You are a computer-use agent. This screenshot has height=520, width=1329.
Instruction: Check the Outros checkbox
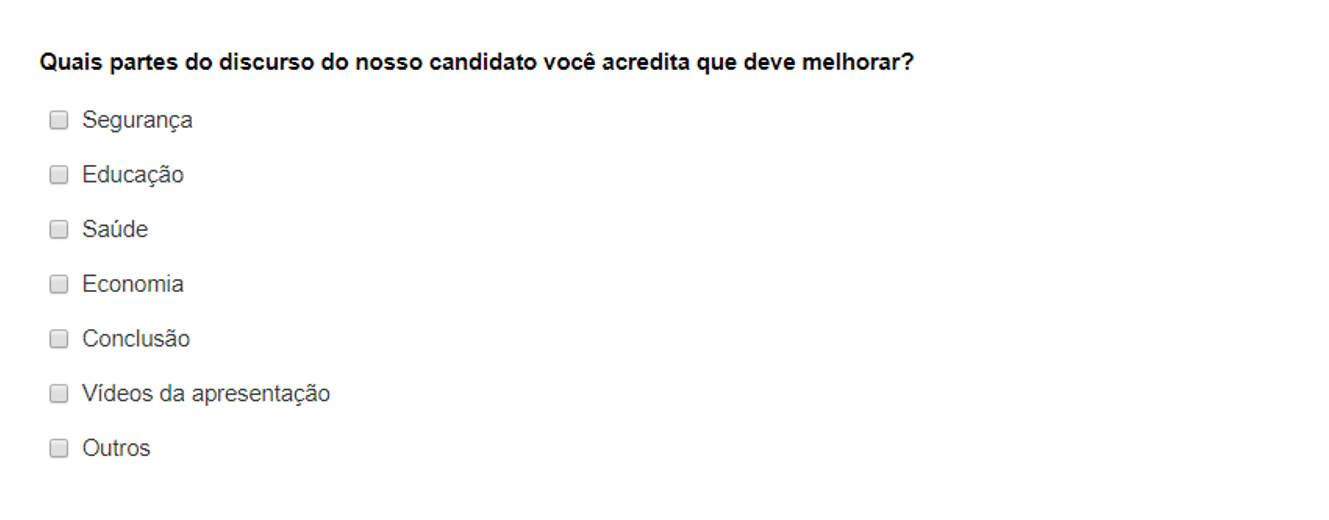point(59,448)
